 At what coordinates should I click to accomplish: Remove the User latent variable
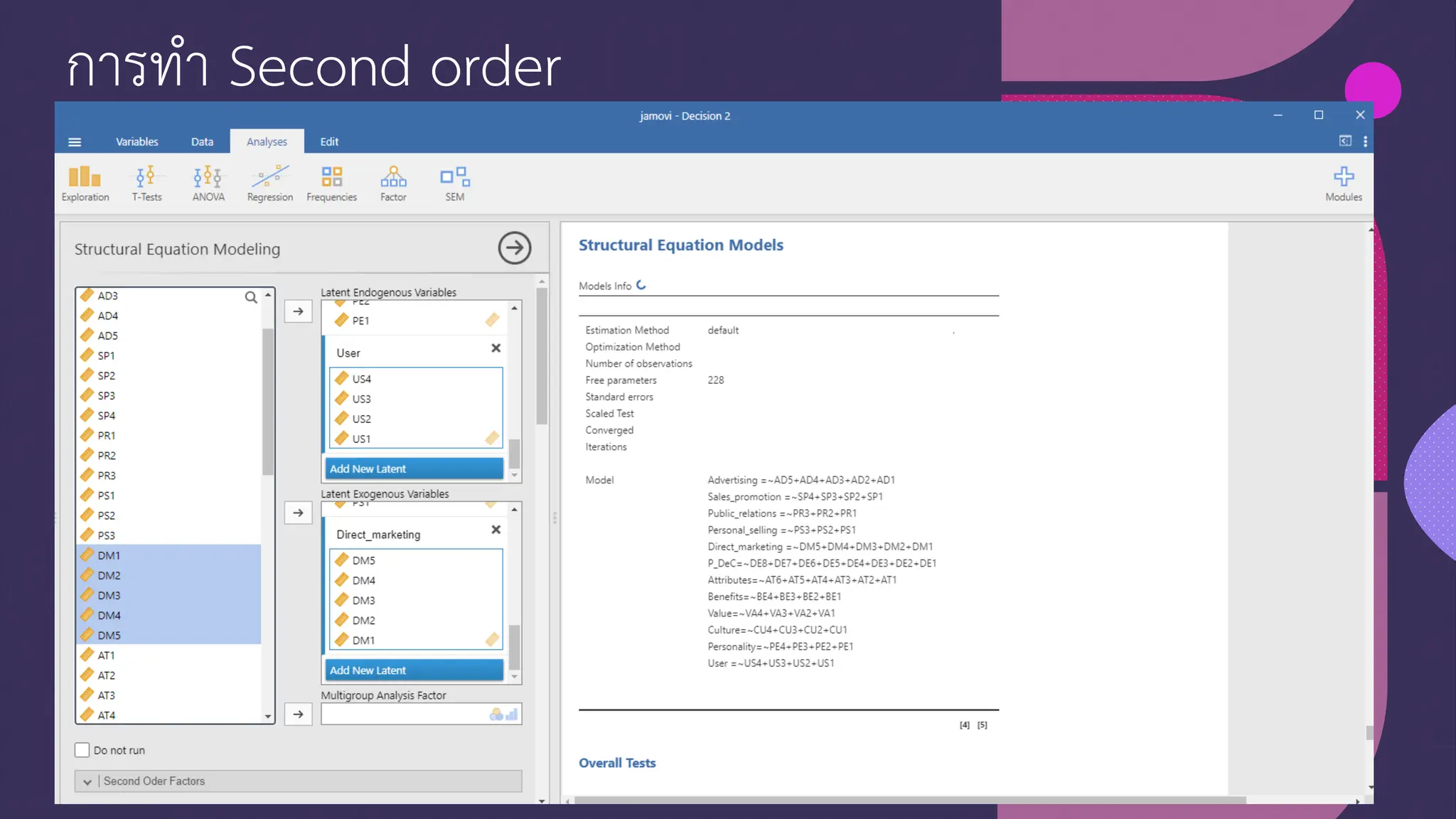click(x=496, y=348)
